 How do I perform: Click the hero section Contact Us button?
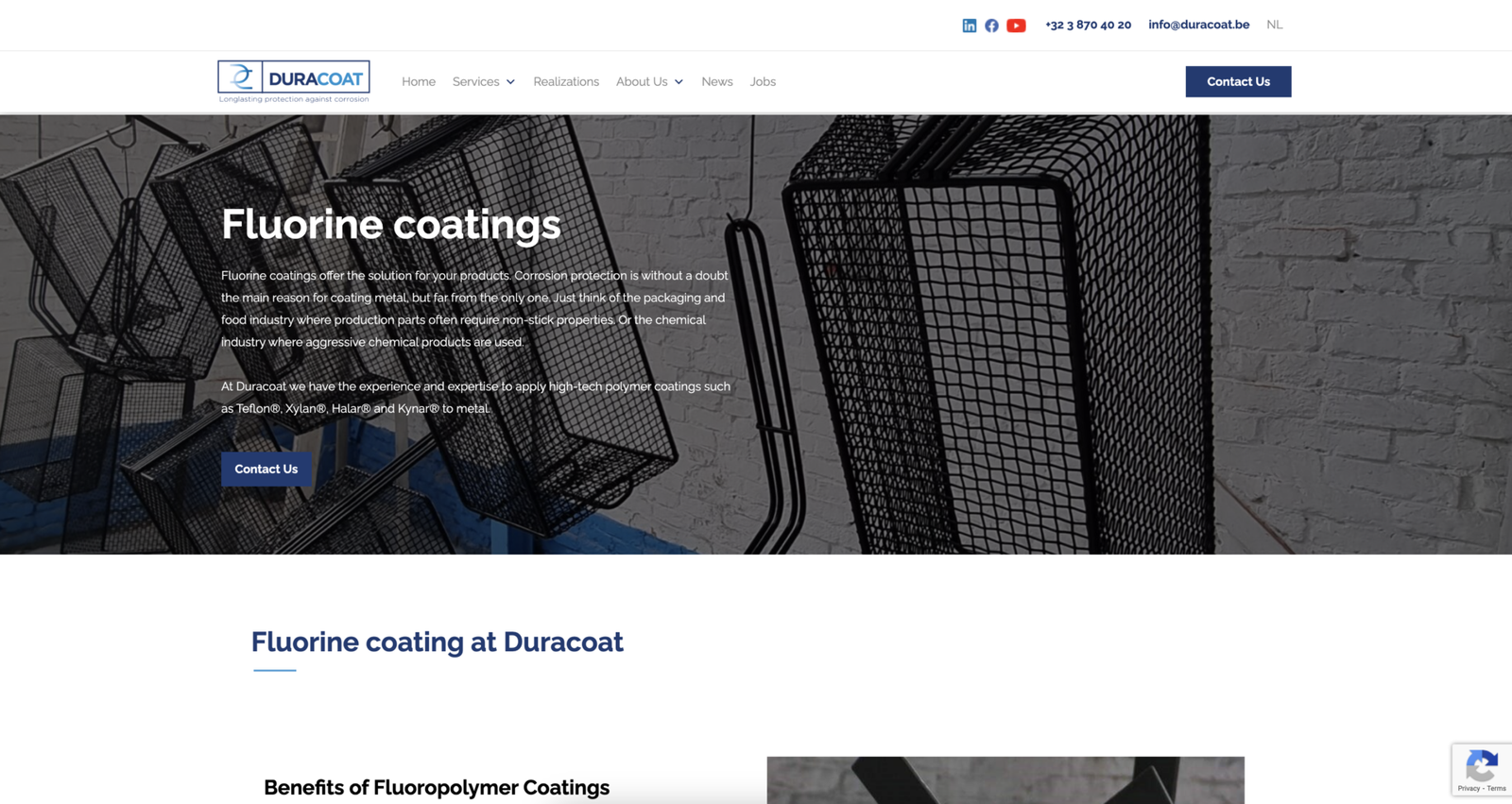pyautogui.click(x=266, y=469)
